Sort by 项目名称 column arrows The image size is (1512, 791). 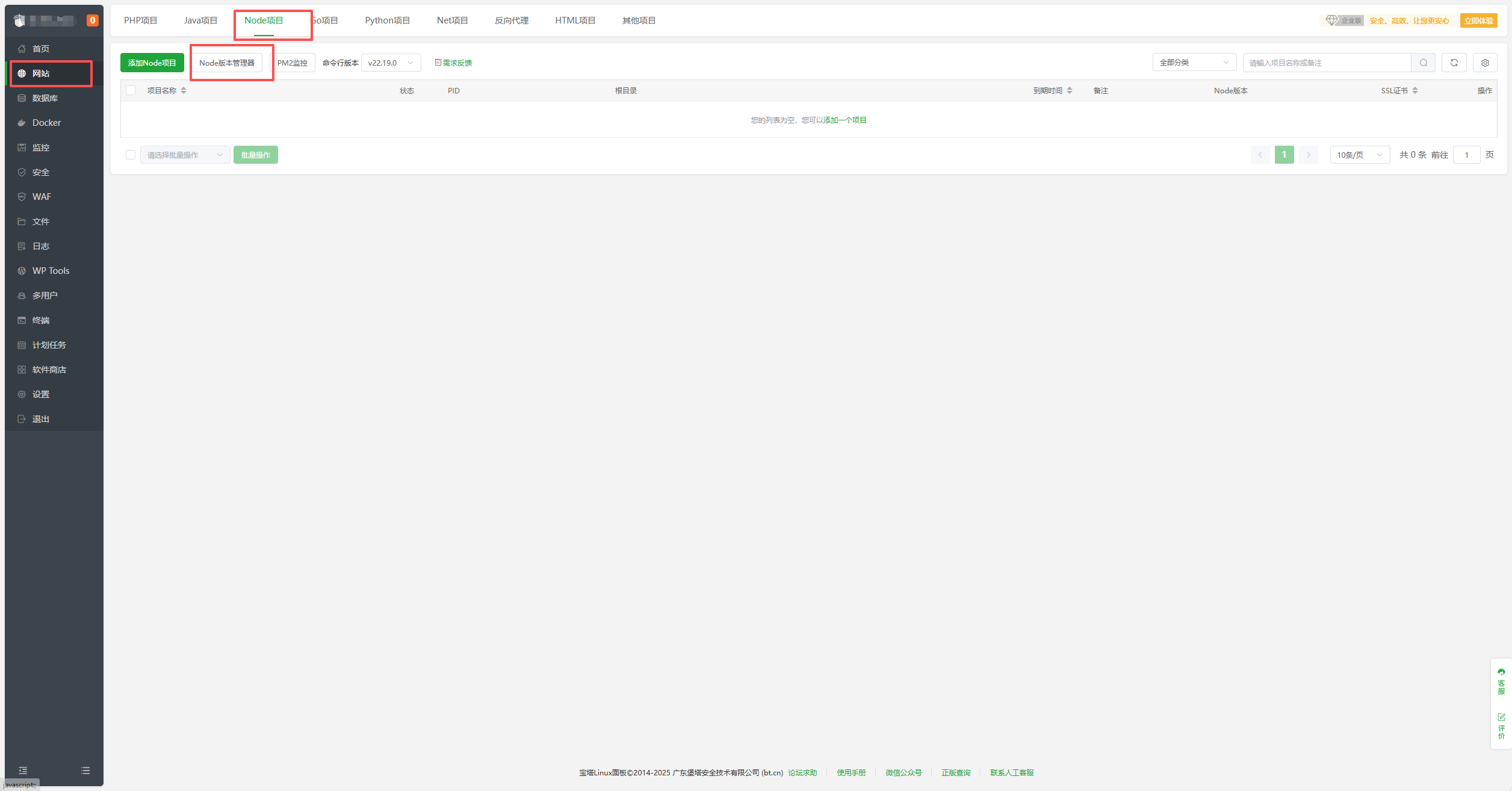coord(184,91)
